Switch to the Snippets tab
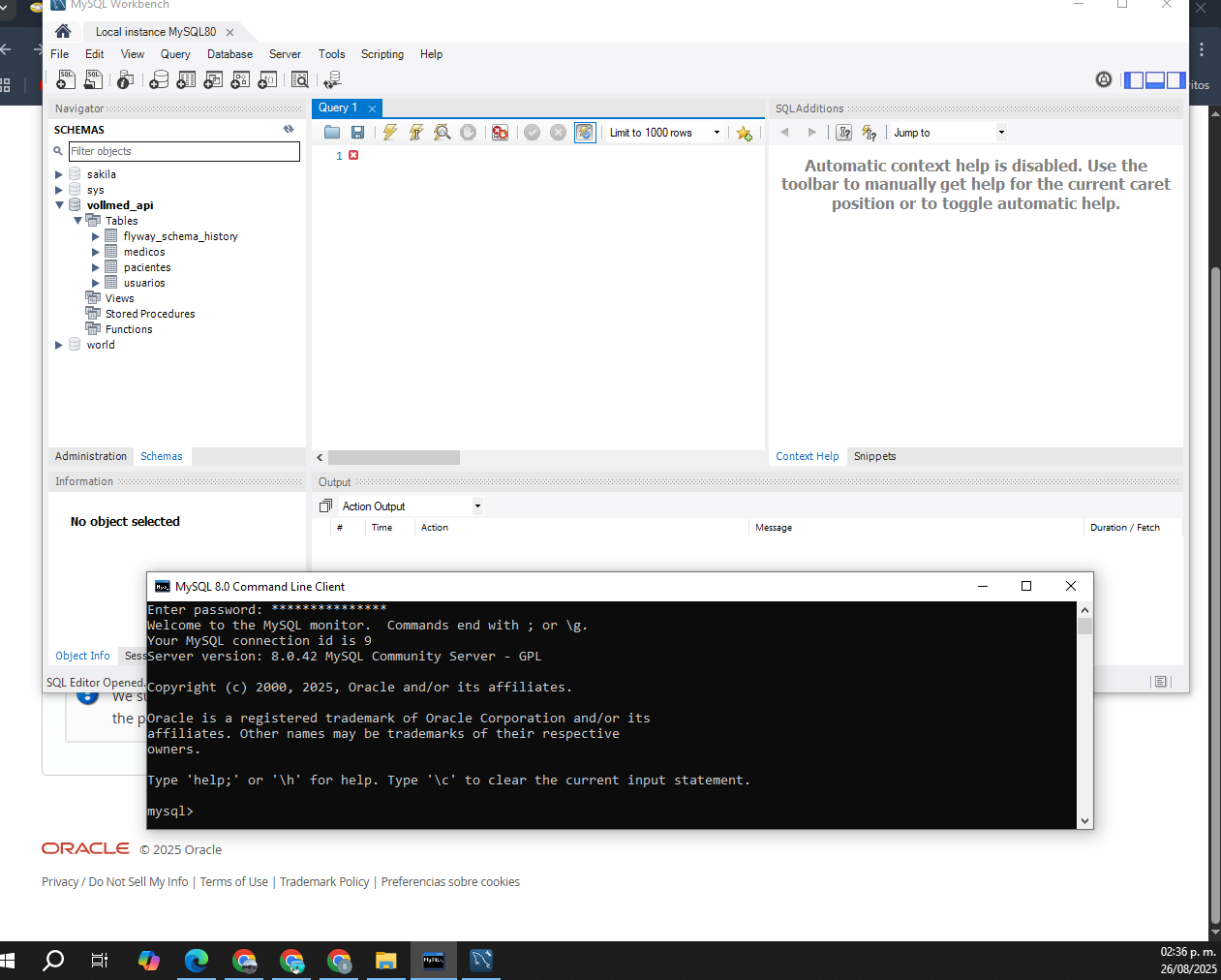1221x980 pixels. [x=875, y=456]
